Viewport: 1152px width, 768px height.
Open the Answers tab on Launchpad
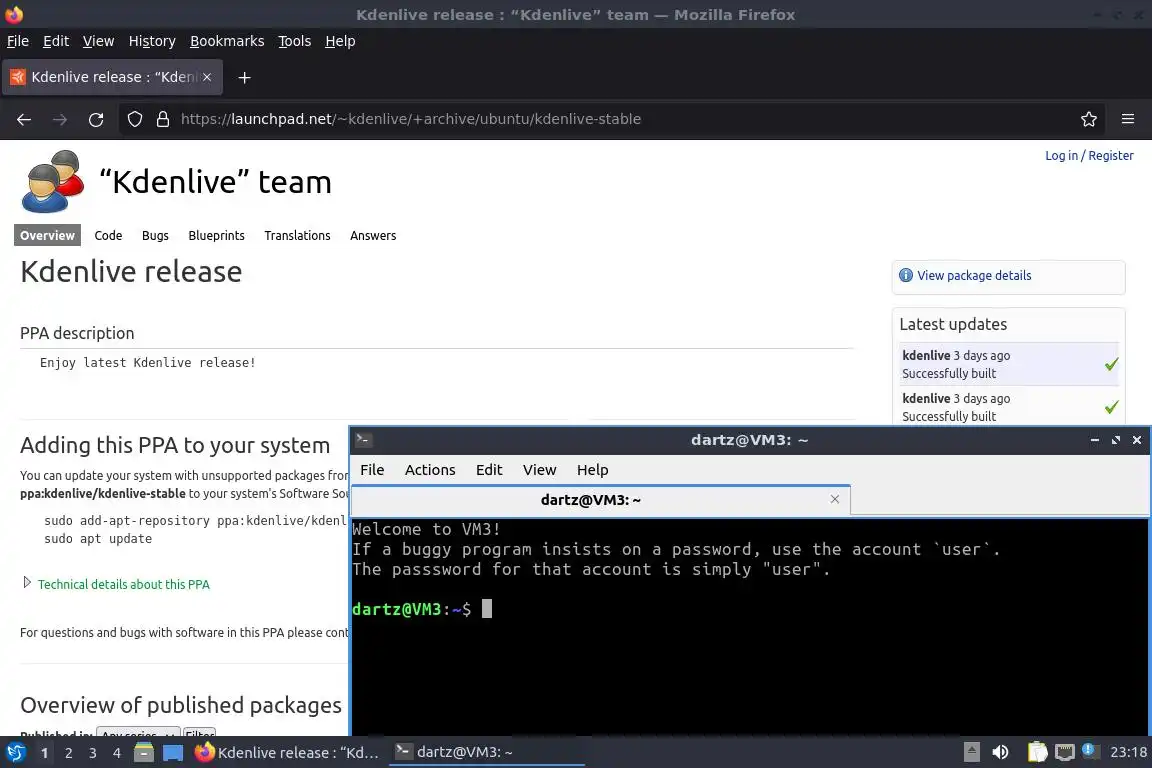click(372, 235)
